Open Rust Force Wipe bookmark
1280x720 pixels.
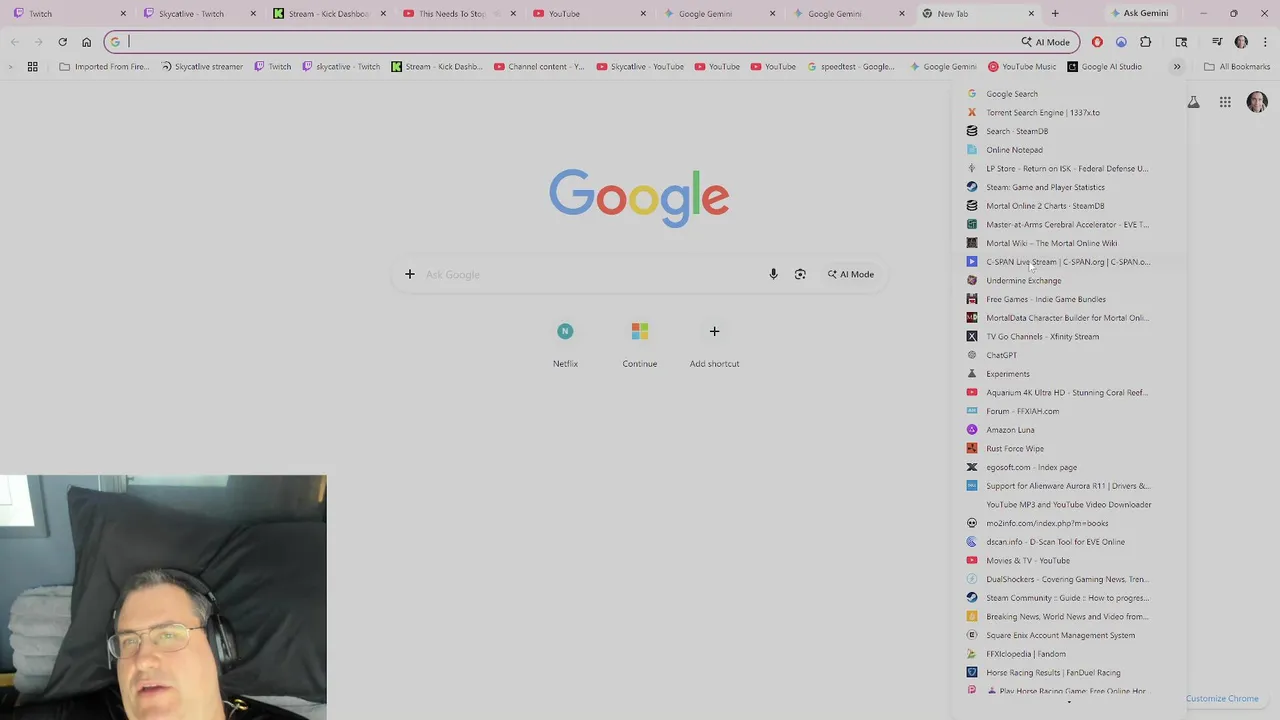coord(1068,448)
